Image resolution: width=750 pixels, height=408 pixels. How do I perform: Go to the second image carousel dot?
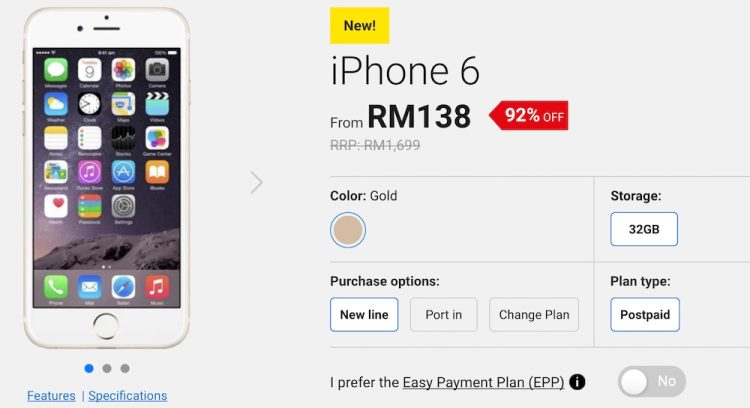click(107, 368)
